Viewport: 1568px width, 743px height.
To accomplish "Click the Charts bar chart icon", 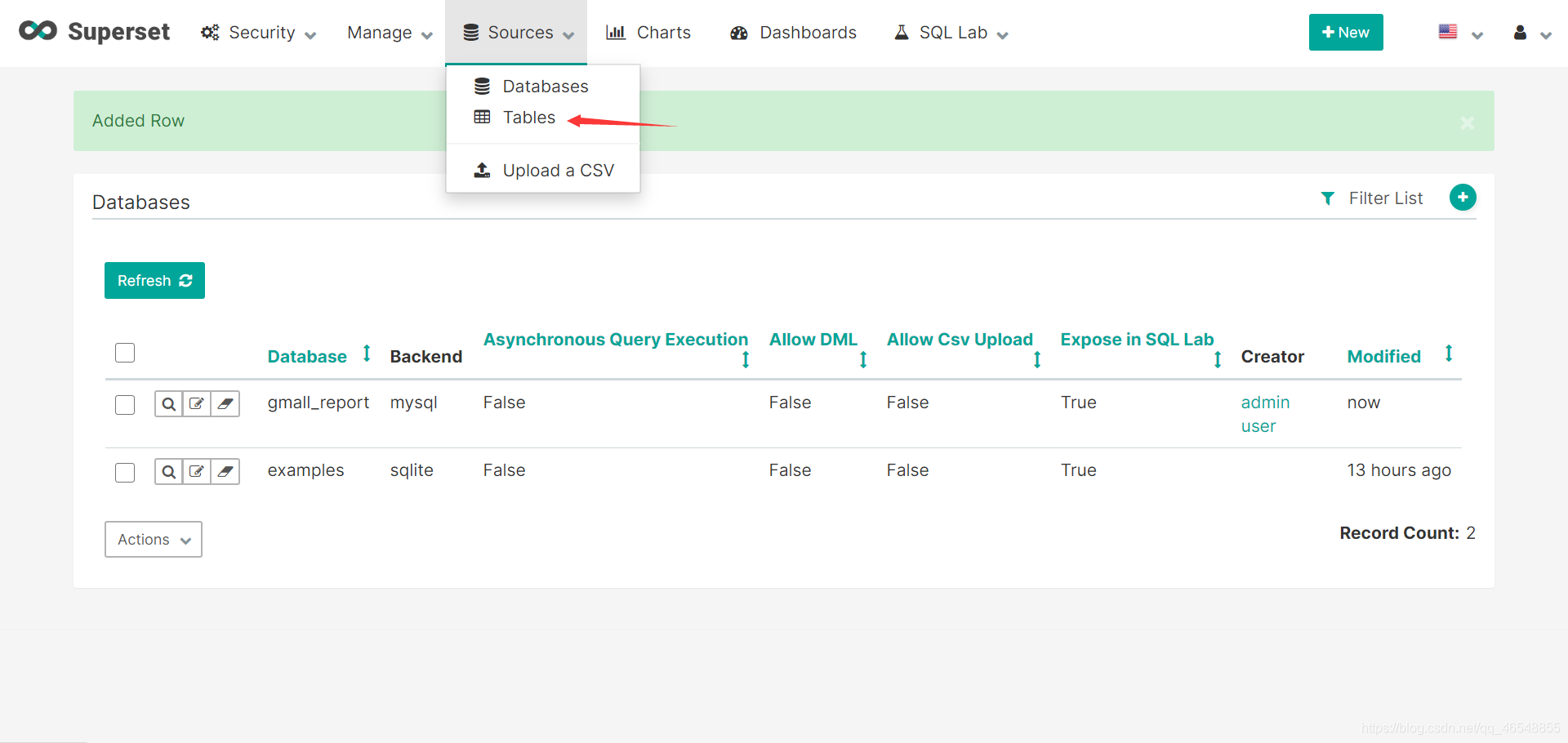I will (616, 33).
